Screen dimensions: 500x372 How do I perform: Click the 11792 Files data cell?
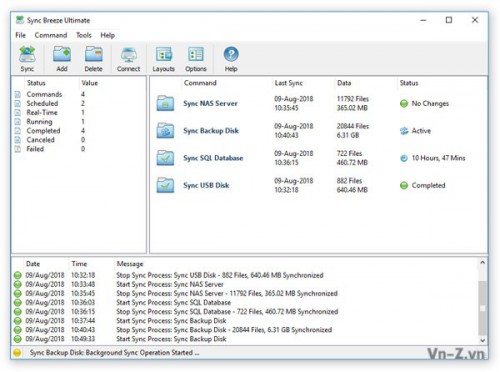click(353, 103)
